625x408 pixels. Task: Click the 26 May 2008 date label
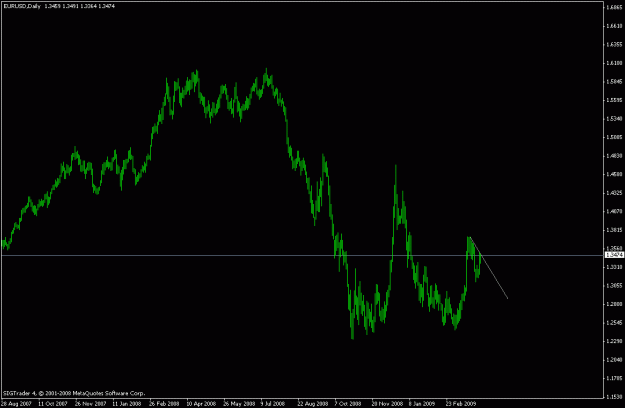pyautogui.click(x=238, y=404)
